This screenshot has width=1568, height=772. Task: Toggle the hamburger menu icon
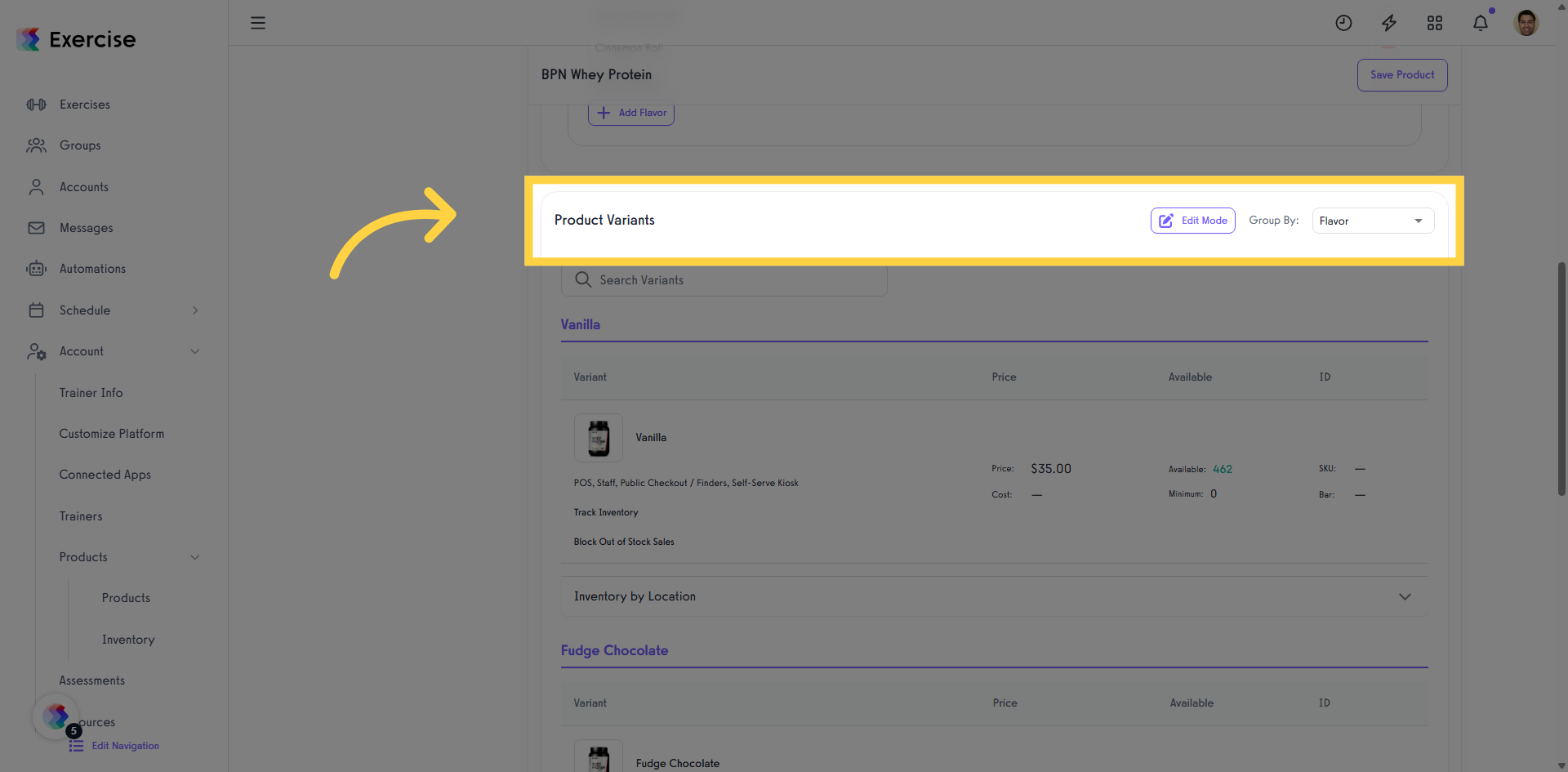[x=258, y=23]
